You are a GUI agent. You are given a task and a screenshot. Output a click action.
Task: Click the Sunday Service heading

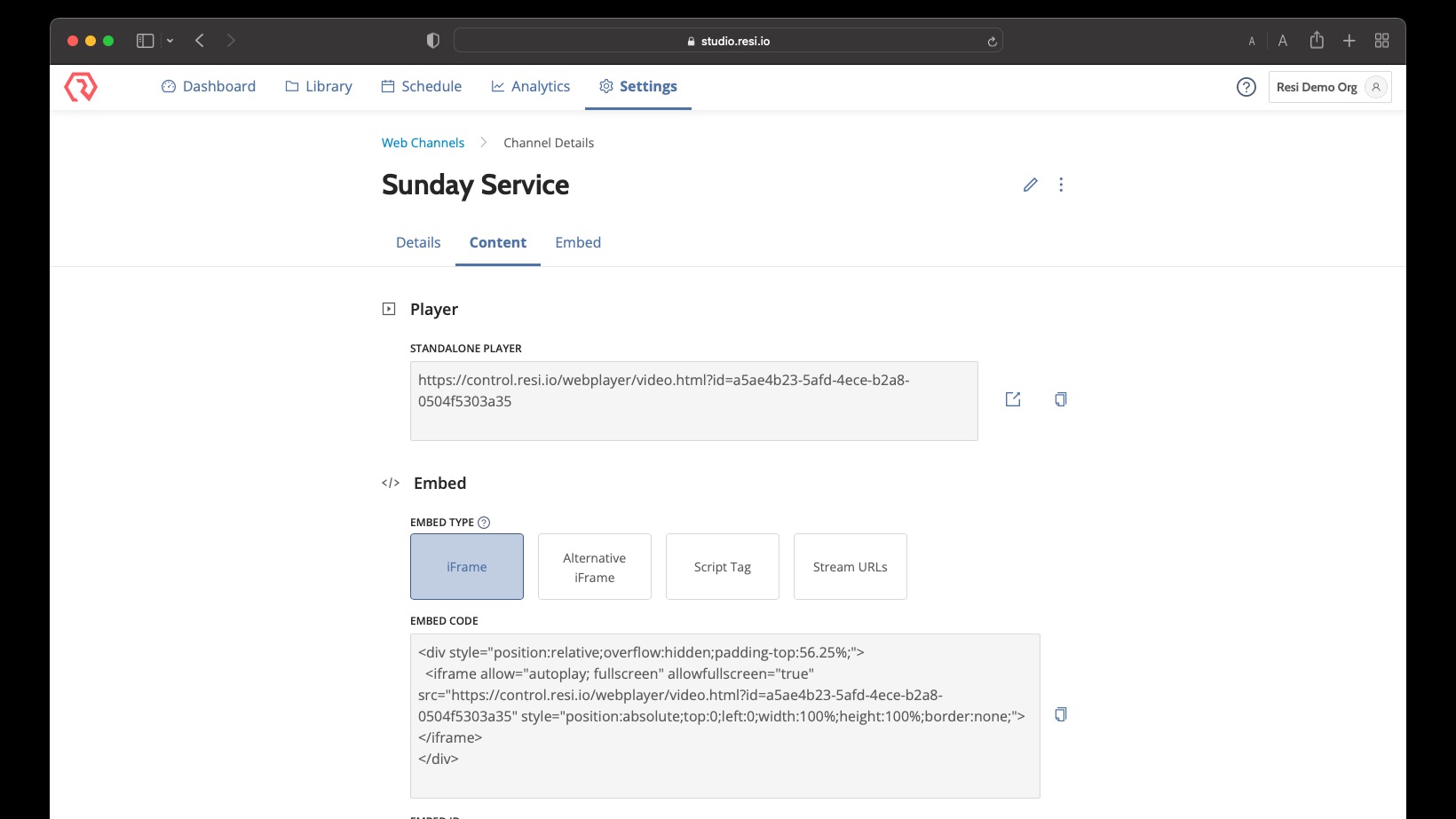tap(476, 185)
